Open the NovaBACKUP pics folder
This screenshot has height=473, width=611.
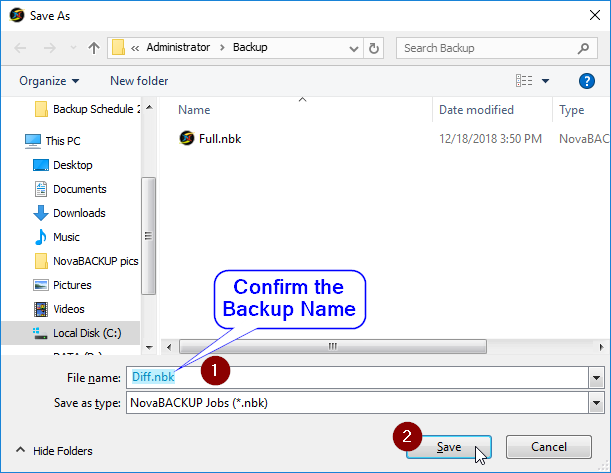coord(95,261)
